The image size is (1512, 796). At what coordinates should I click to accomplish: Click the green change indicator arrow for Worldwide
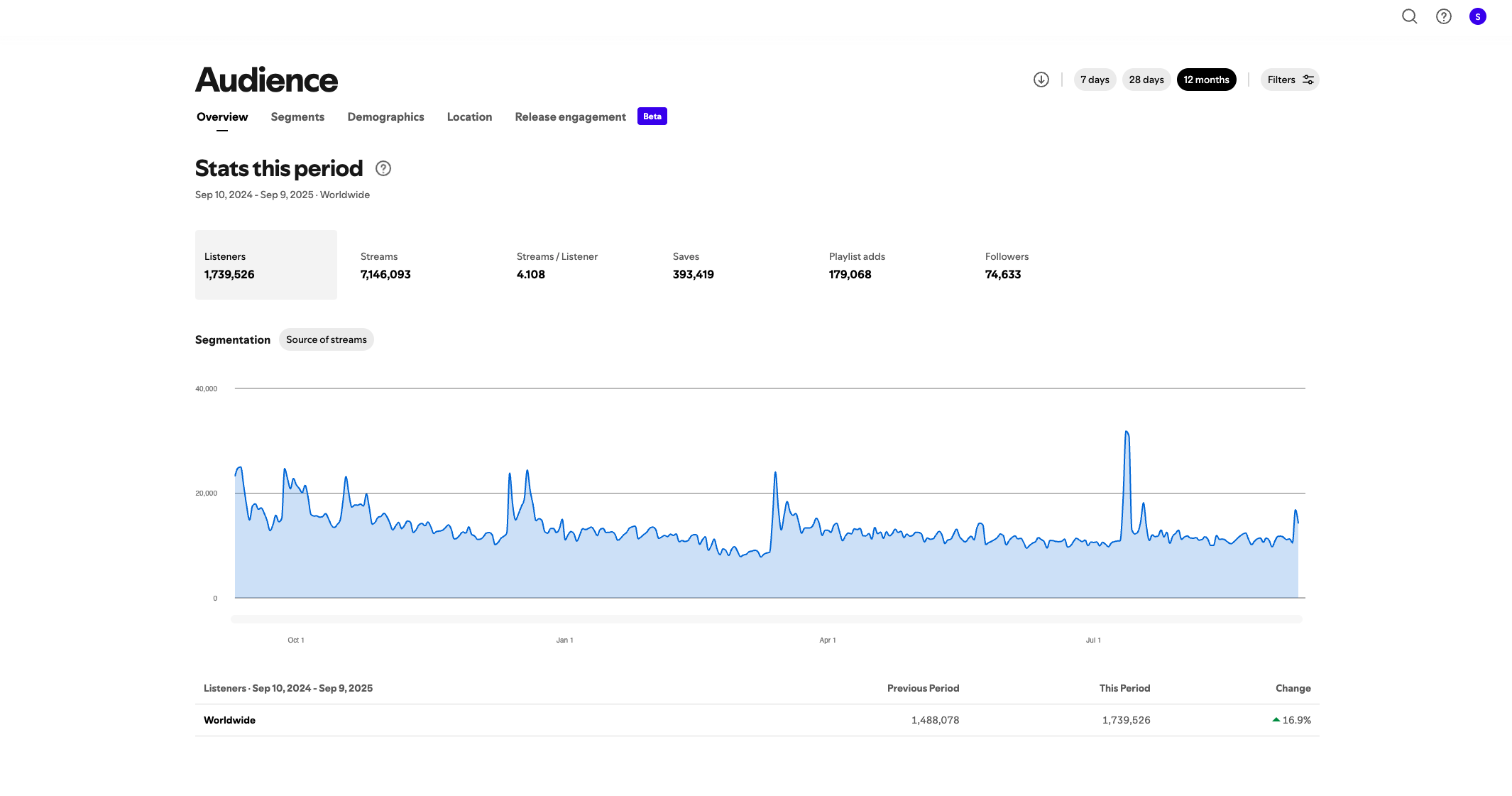point(1275,719)
